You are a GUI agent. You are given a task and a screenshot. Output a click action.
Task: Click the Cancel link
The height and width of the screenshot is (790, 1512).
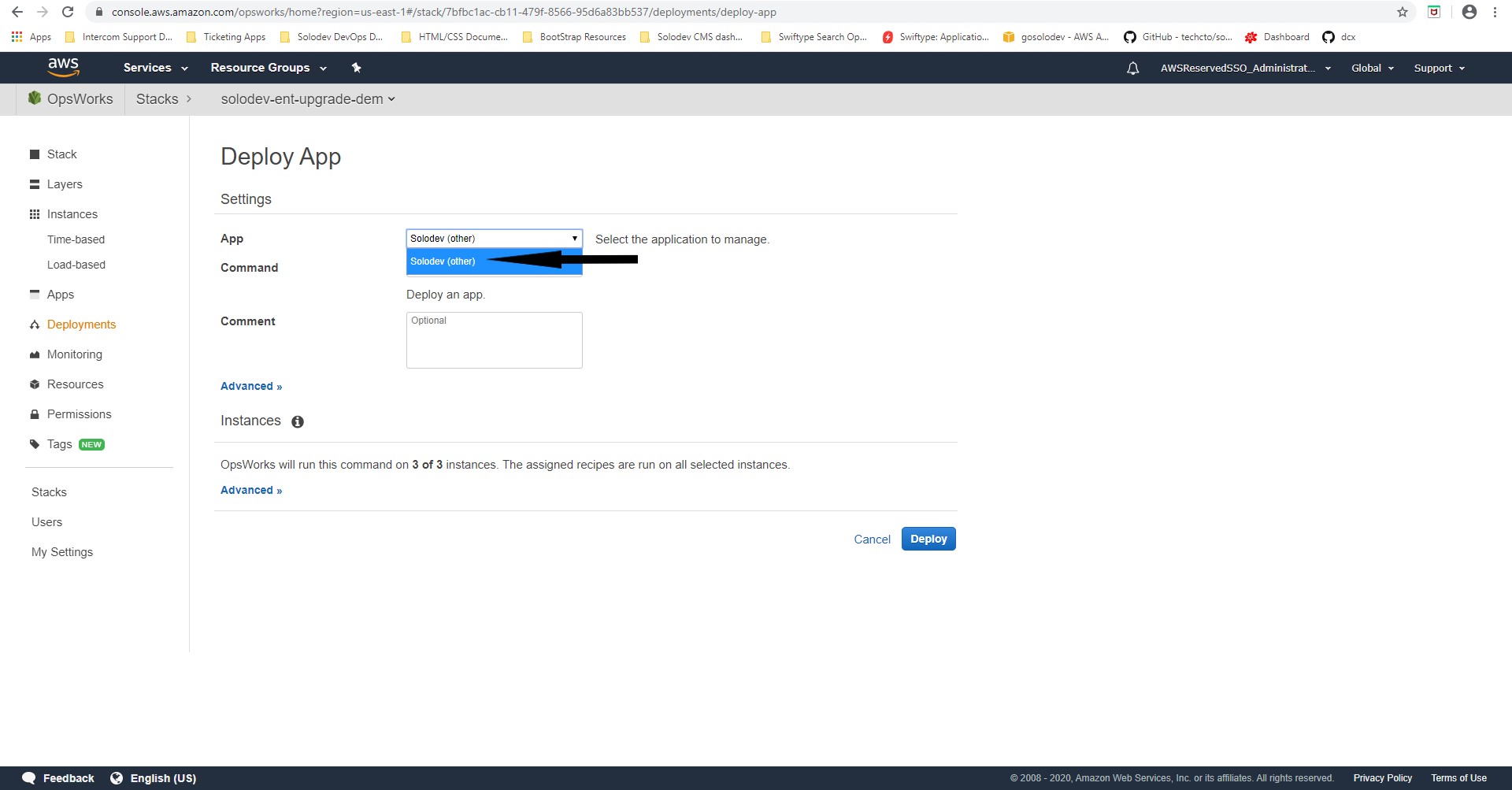pyautogui.click(x=872, y=540)
